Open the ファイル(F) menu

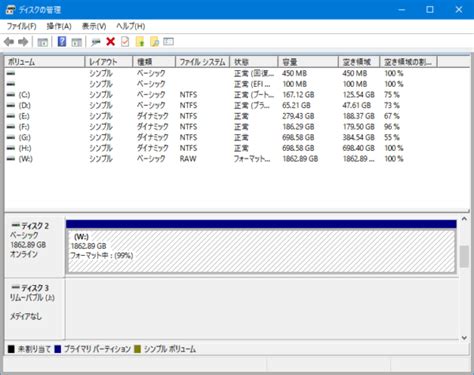point(22,26)
